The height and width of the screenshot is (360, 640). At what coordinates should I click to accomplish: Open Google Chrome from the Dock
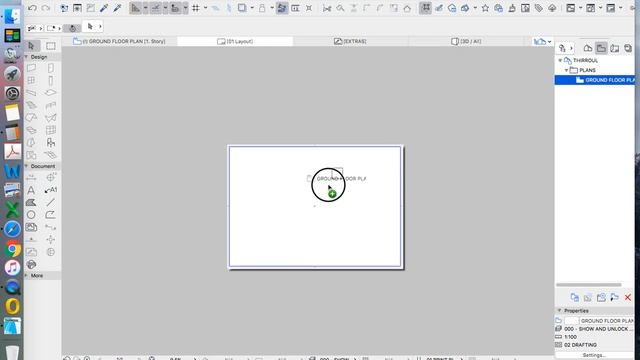12,249
